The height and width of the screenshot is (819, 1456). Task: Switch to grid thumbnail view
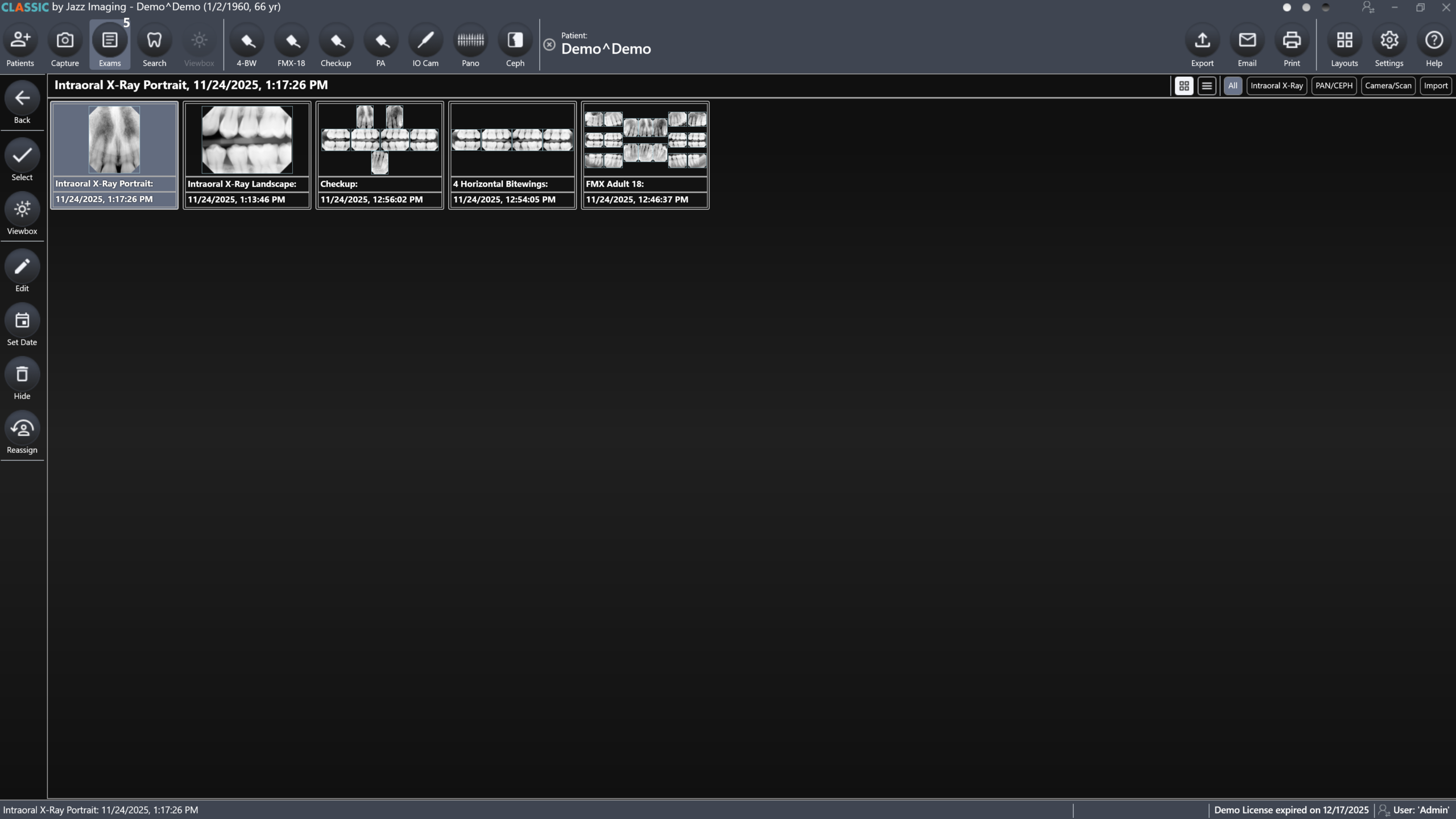[1184, 86]
